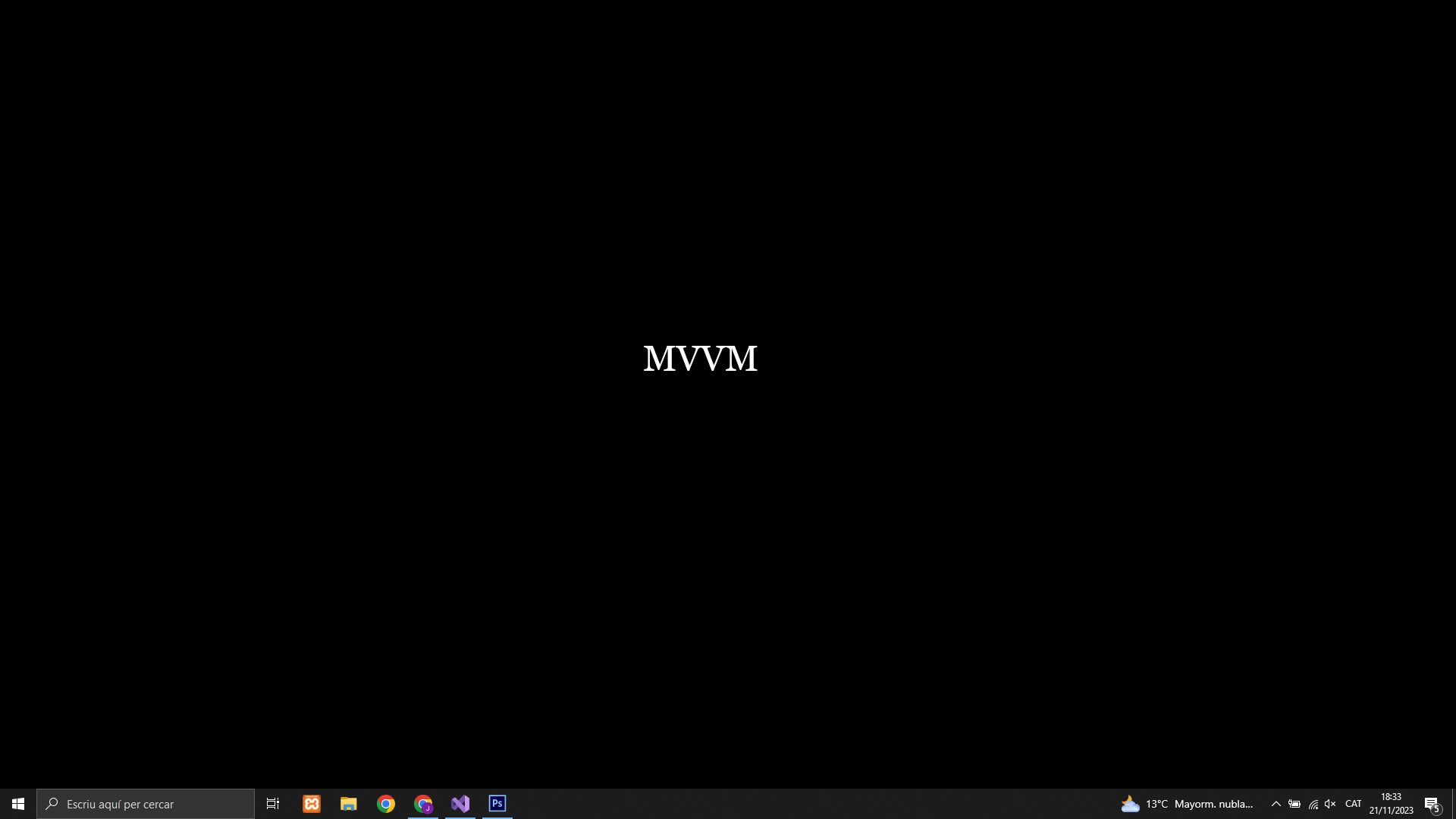Open the Wi-Fi network flyout
This screenshot has width=1456, height=819.
1313,804
